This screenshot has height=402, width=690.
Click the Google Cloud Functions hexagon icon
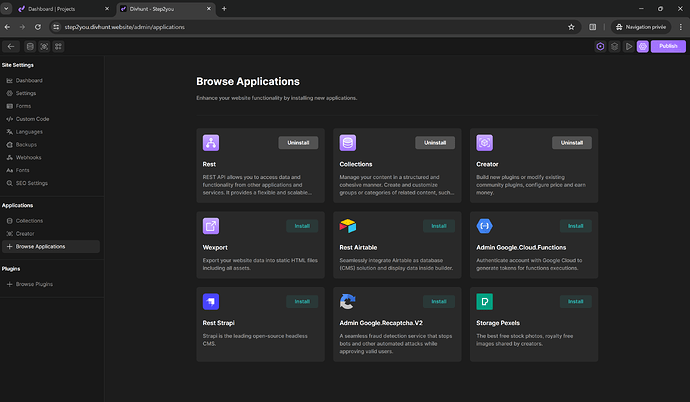pos(484,226)
